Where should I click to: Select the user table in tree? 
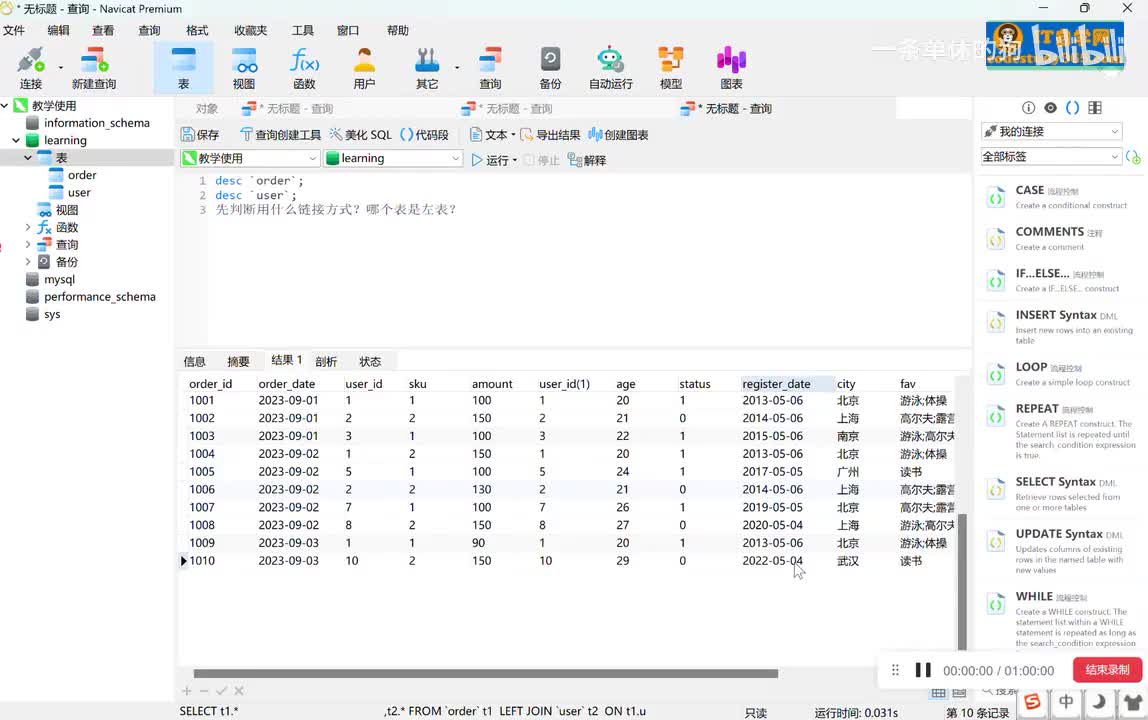(79, 193)
